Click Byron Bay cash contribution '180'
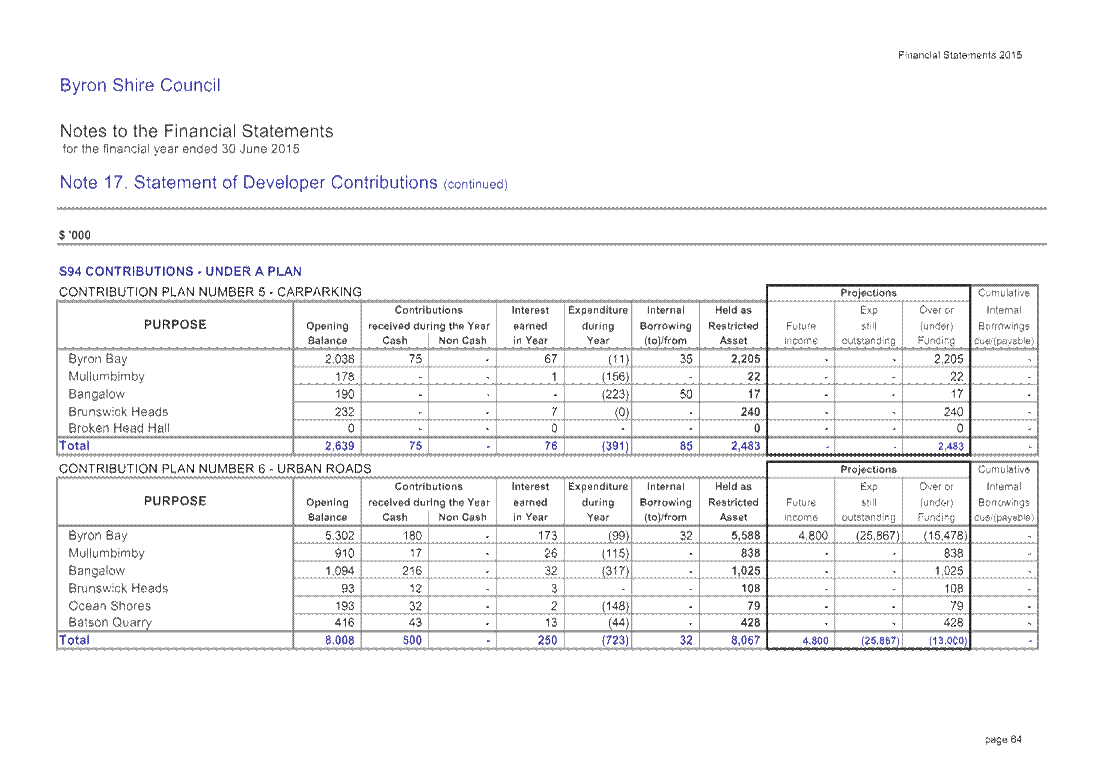The height and width of the screenshot is (774, 1094). (x=412, y=535)
